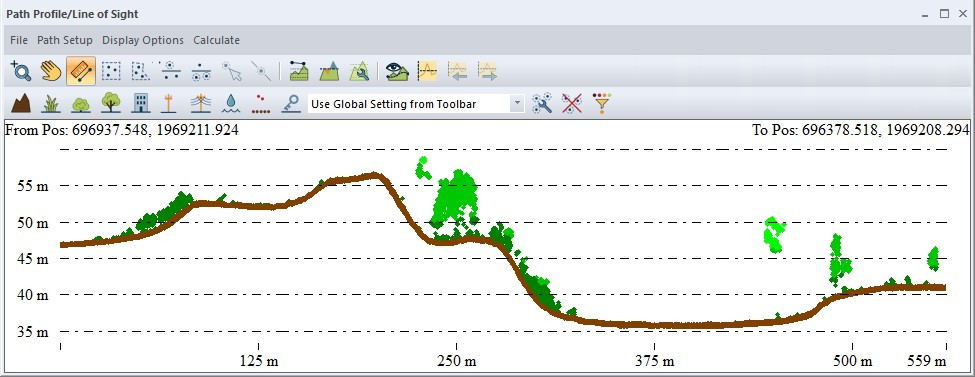Toggle high vegetation tree class
Viewport: 975px width, 377px height.
coord(111,103)
